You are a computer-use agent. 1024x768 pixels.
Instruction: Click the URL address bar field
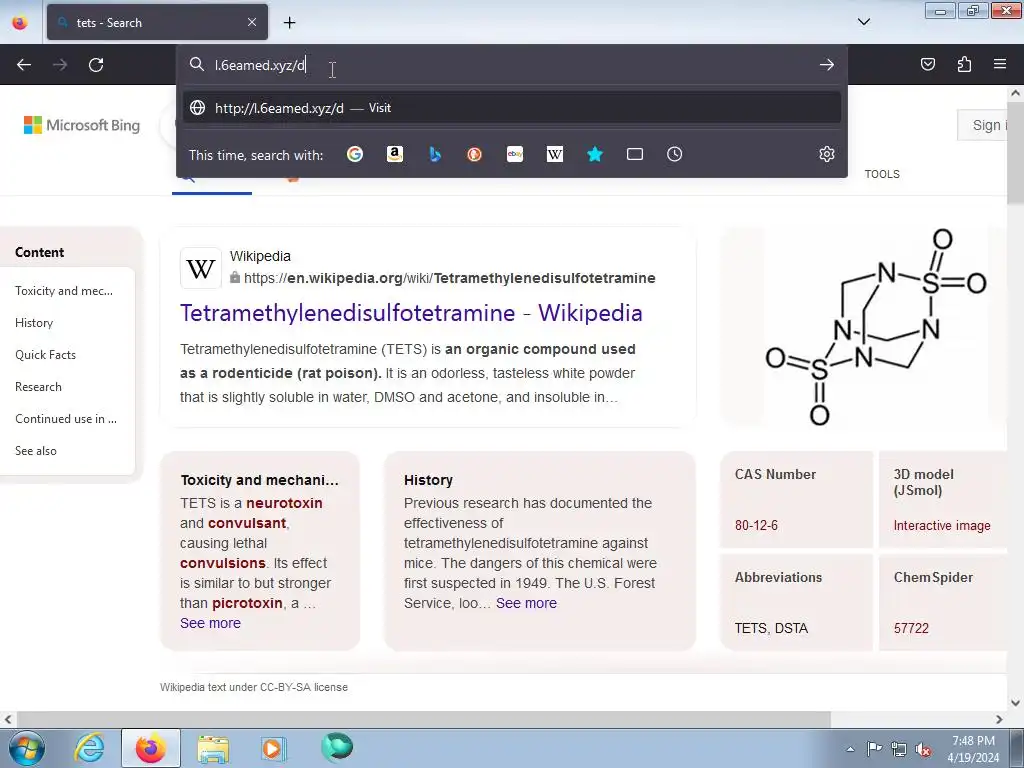512,65
